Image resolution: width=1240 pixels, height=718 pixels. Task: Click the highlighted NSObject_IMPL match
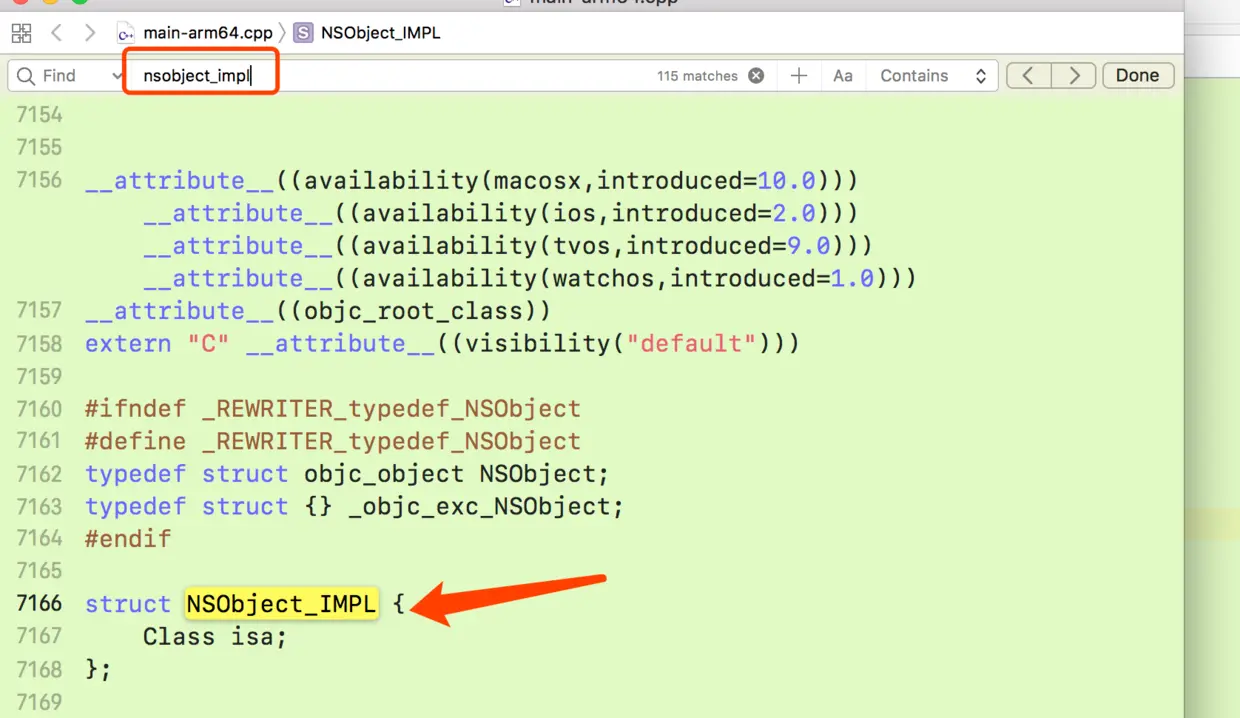pyautogui.click(x=281, y=604)
